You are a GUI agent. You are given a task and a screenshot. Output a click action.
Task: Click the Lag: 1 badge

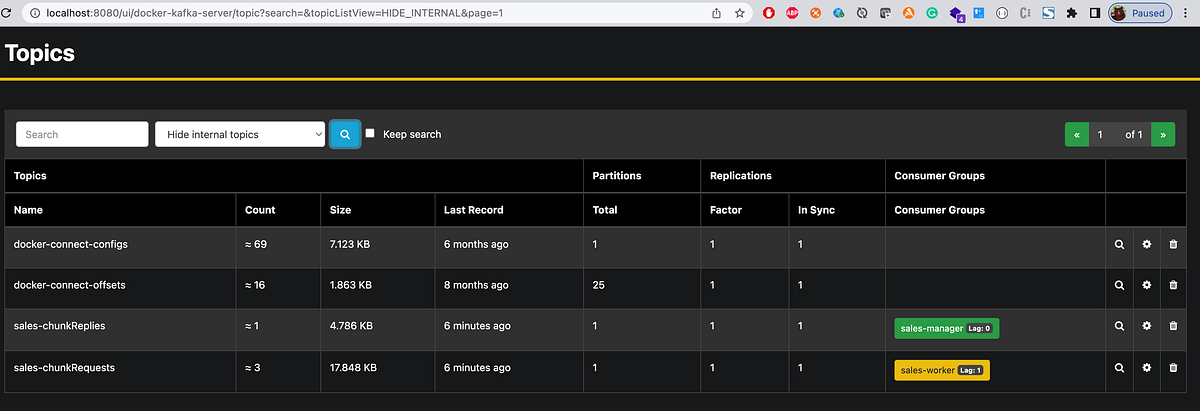[971, 370]
